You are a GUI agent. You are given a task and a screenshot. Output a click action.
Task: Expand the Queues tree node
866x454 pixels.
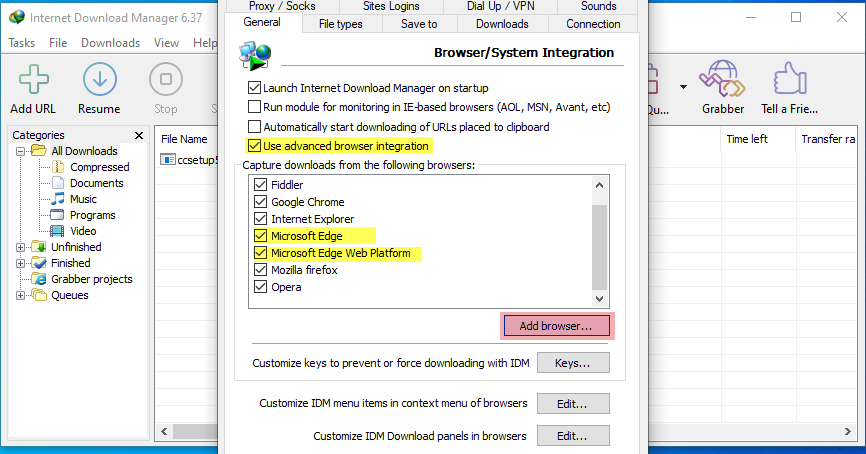(20, 295)
